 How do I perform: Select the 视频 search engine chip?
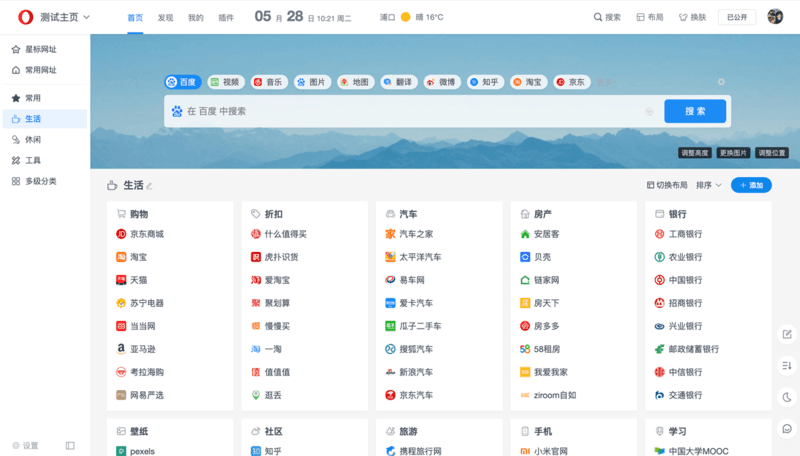pos(226,82)
